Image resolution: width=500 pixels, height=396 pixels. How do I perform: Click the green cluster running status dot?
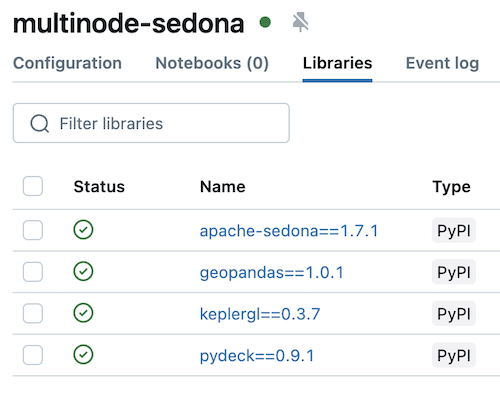click(265, 23)
